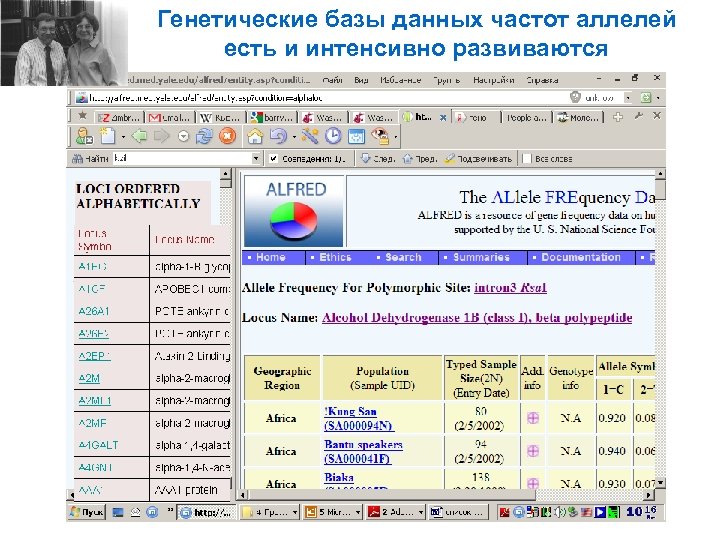
Task: Click the round dropdown button after forward arrow
Action: click(183, 137)
